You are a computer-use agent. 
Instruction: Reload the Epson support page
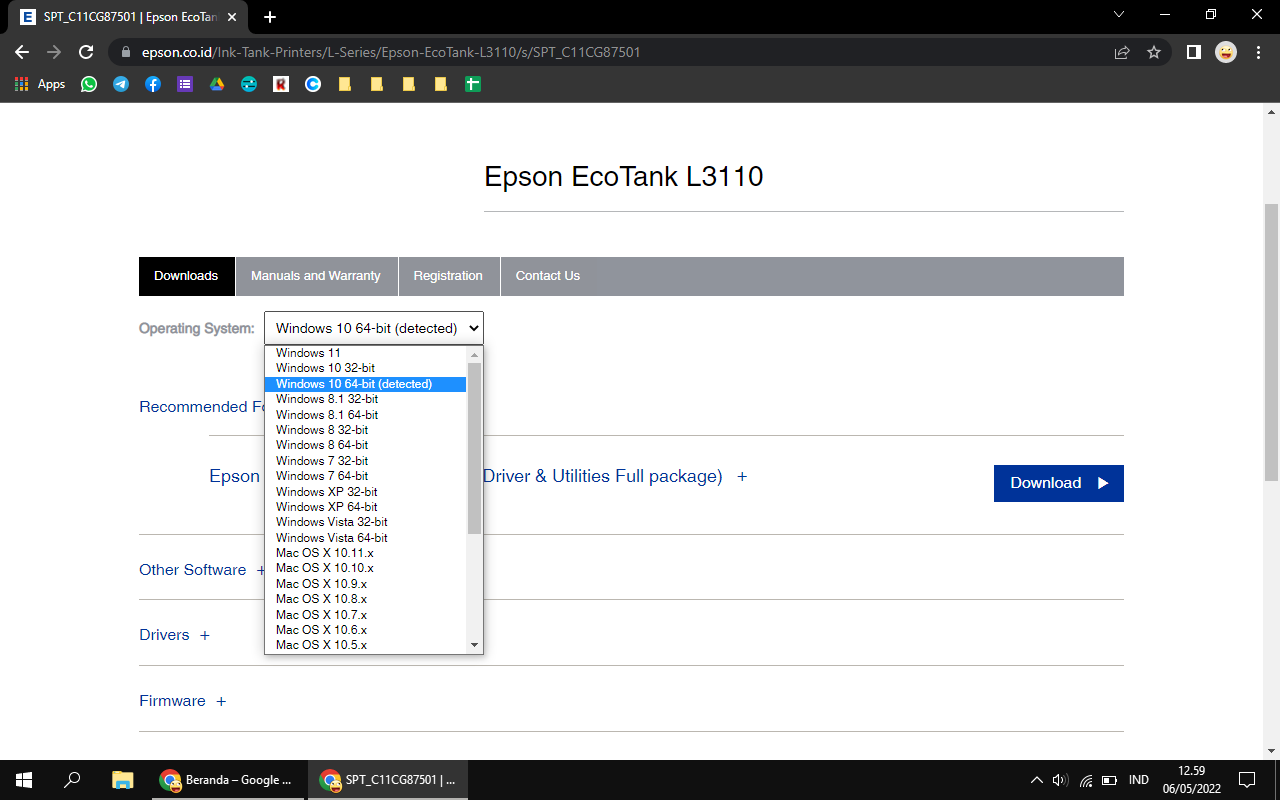86,52
